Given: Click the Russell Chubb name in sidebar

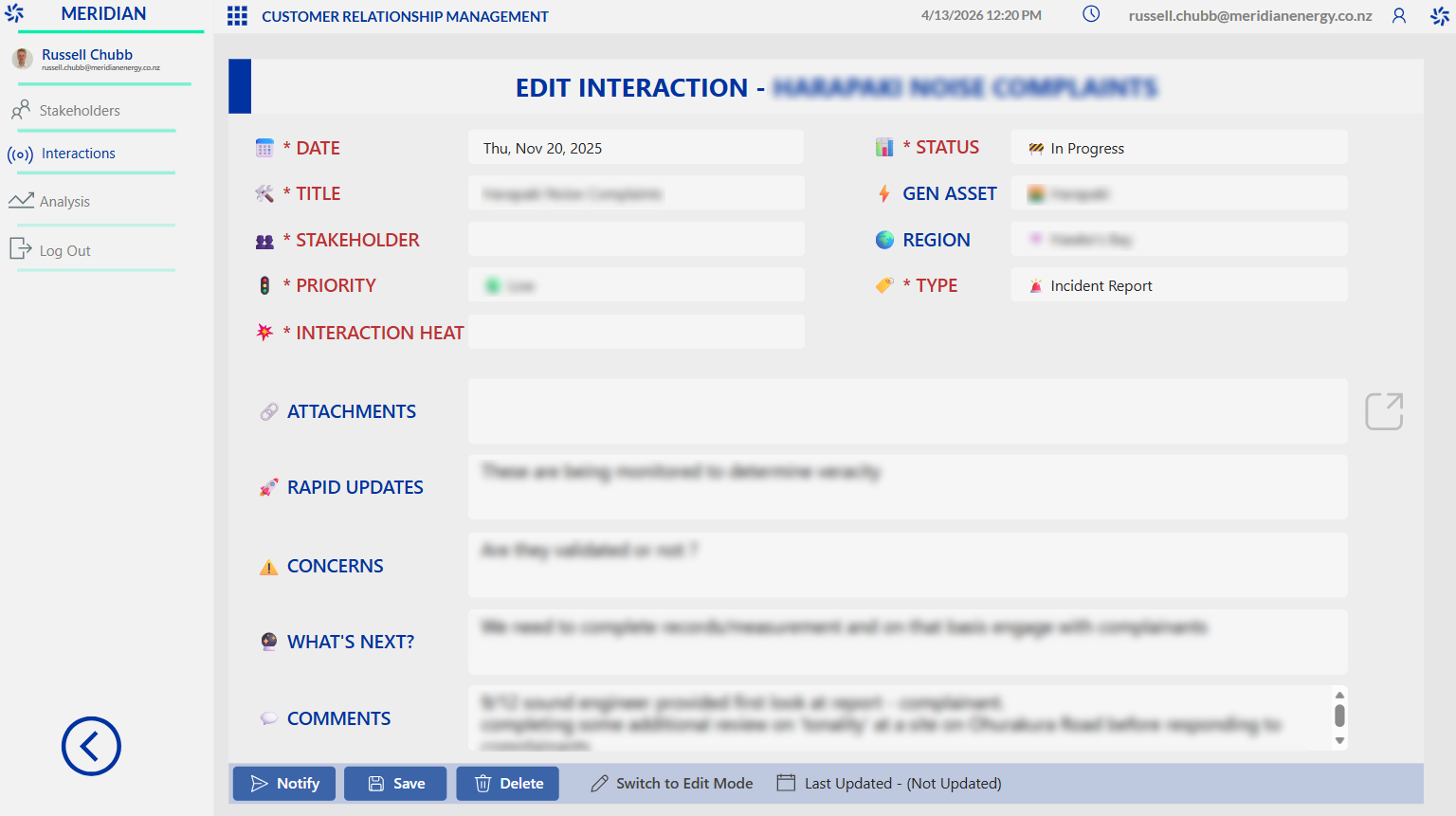Looking at the screenshot, I should 87,55.
